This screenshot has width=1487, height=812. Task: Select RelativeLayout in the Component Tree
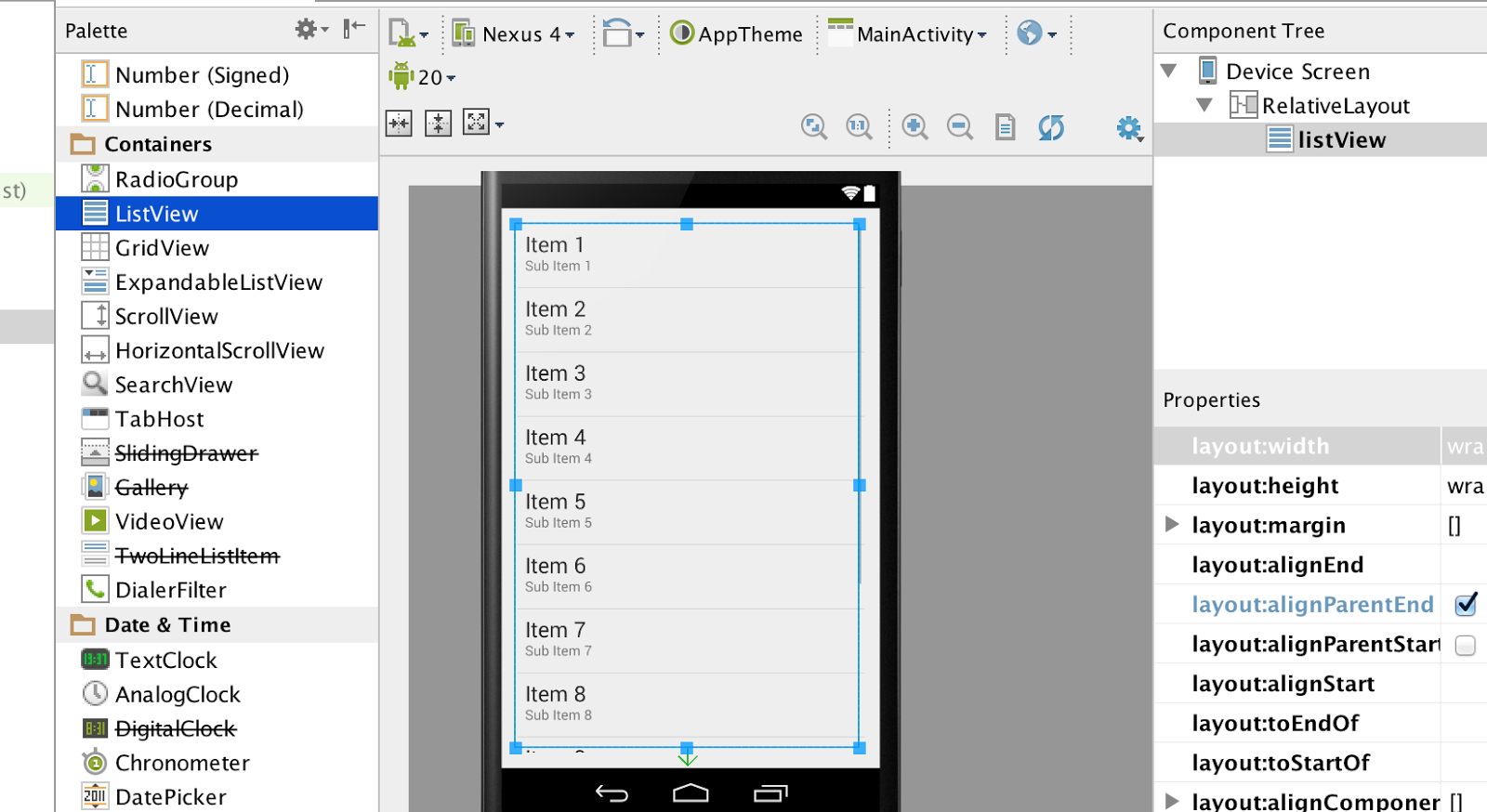click(1321, 105)
